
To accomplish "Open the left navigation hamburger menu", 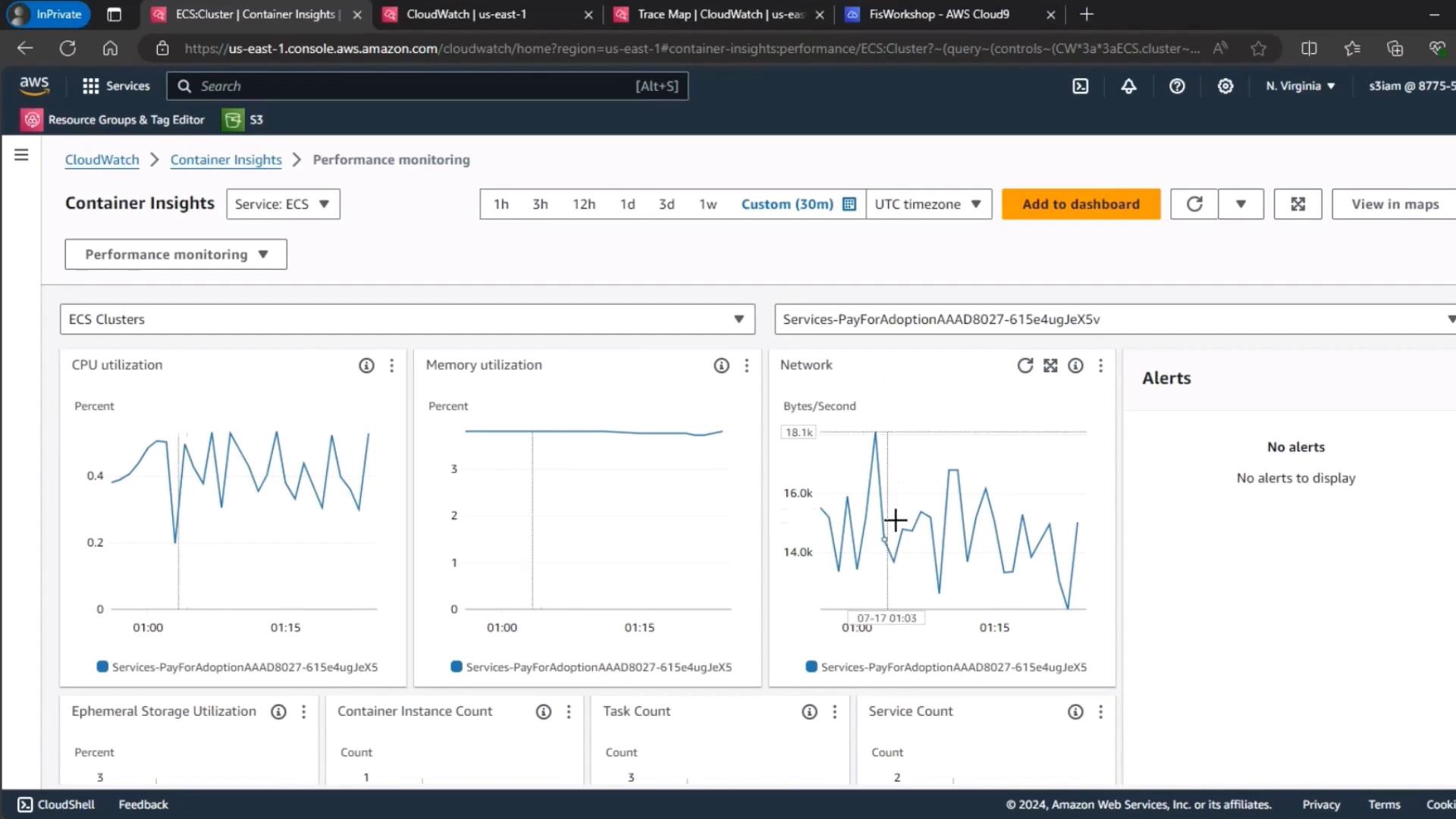I will (x=21, y=155).
